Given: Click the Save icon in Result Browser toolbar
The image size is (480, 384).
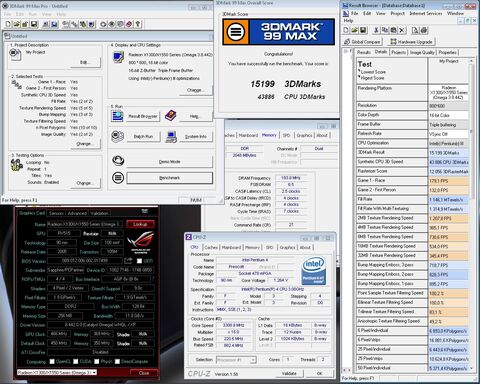Looking at the screenshot, I should 363,30.
